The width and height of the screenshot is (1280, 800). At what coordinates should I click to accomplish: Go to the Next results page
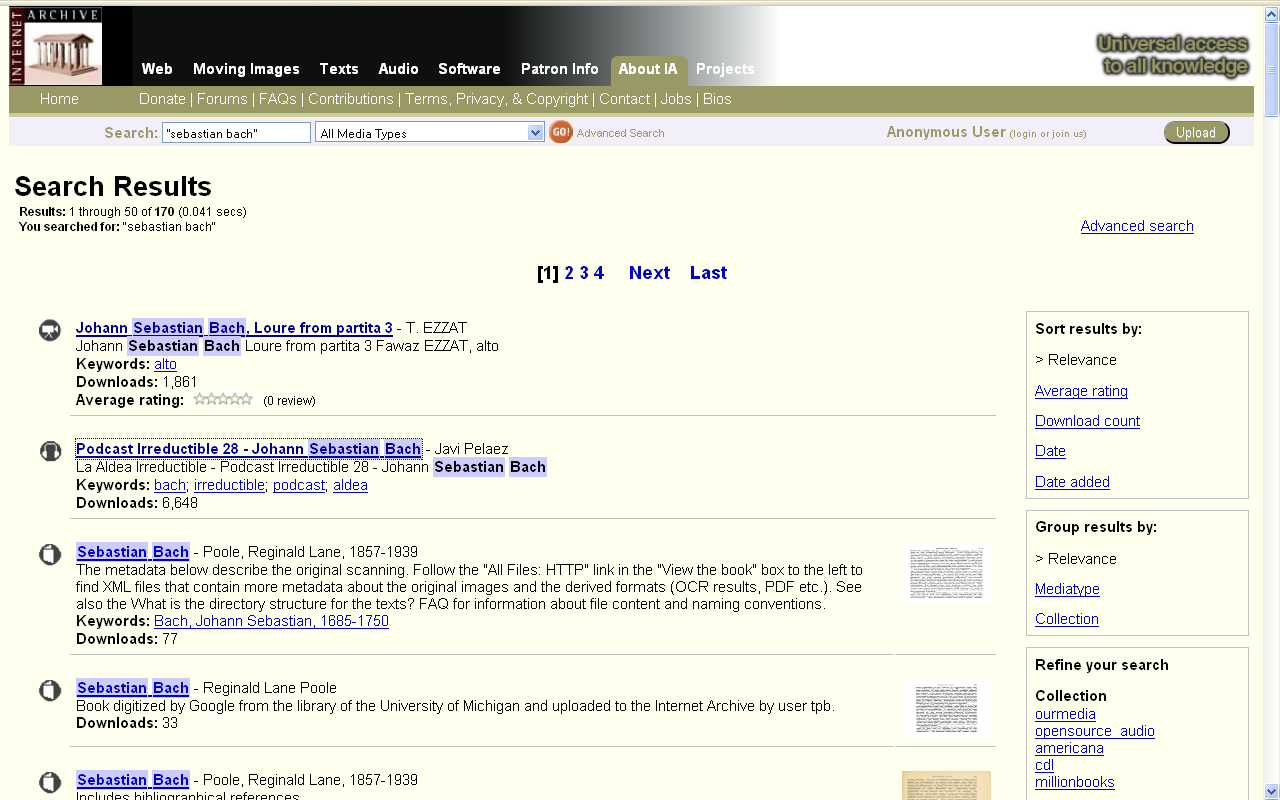[x=649, y=273]
